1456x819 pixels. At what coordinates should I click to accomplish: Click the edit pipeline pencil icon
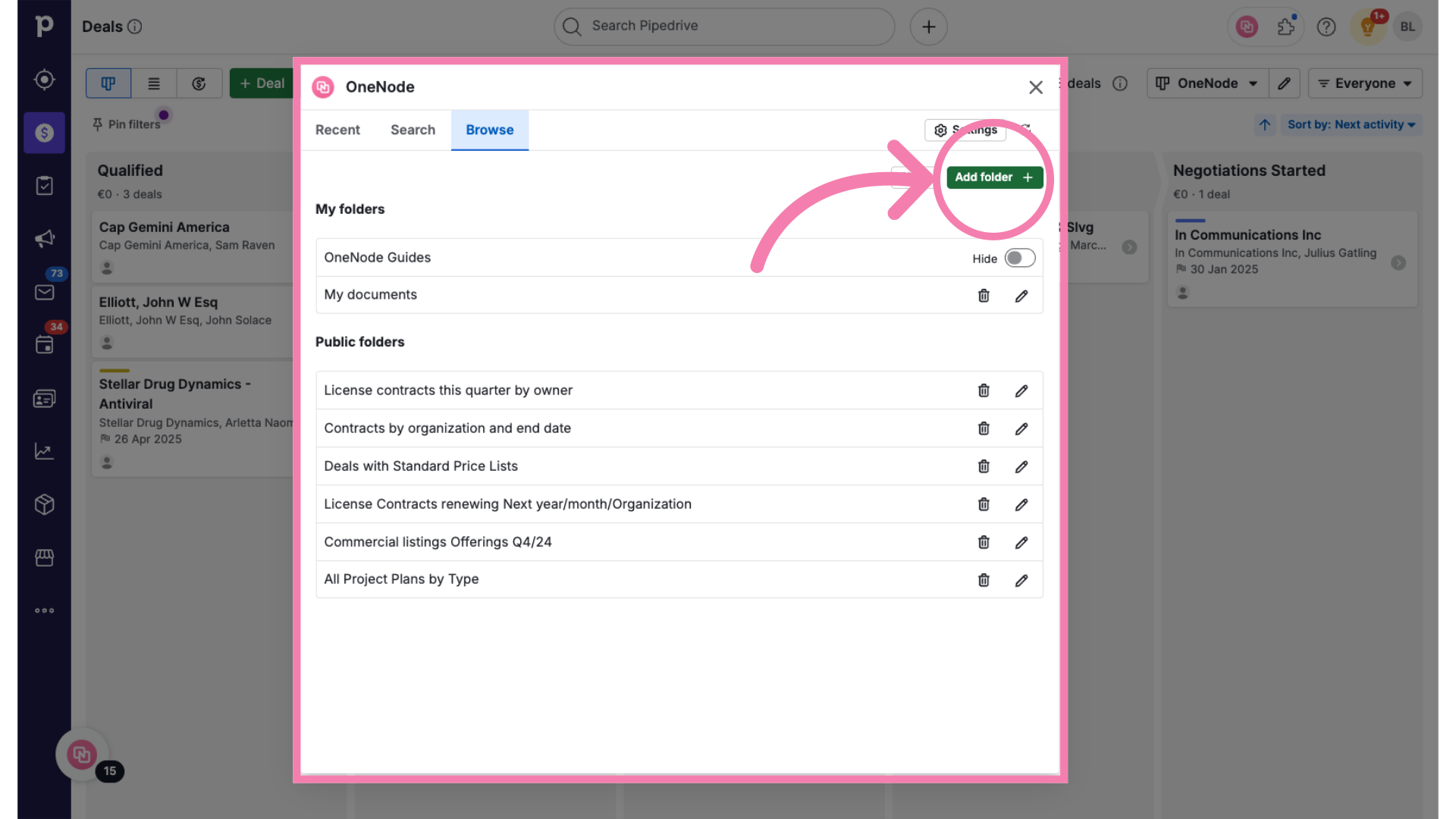1284,83
